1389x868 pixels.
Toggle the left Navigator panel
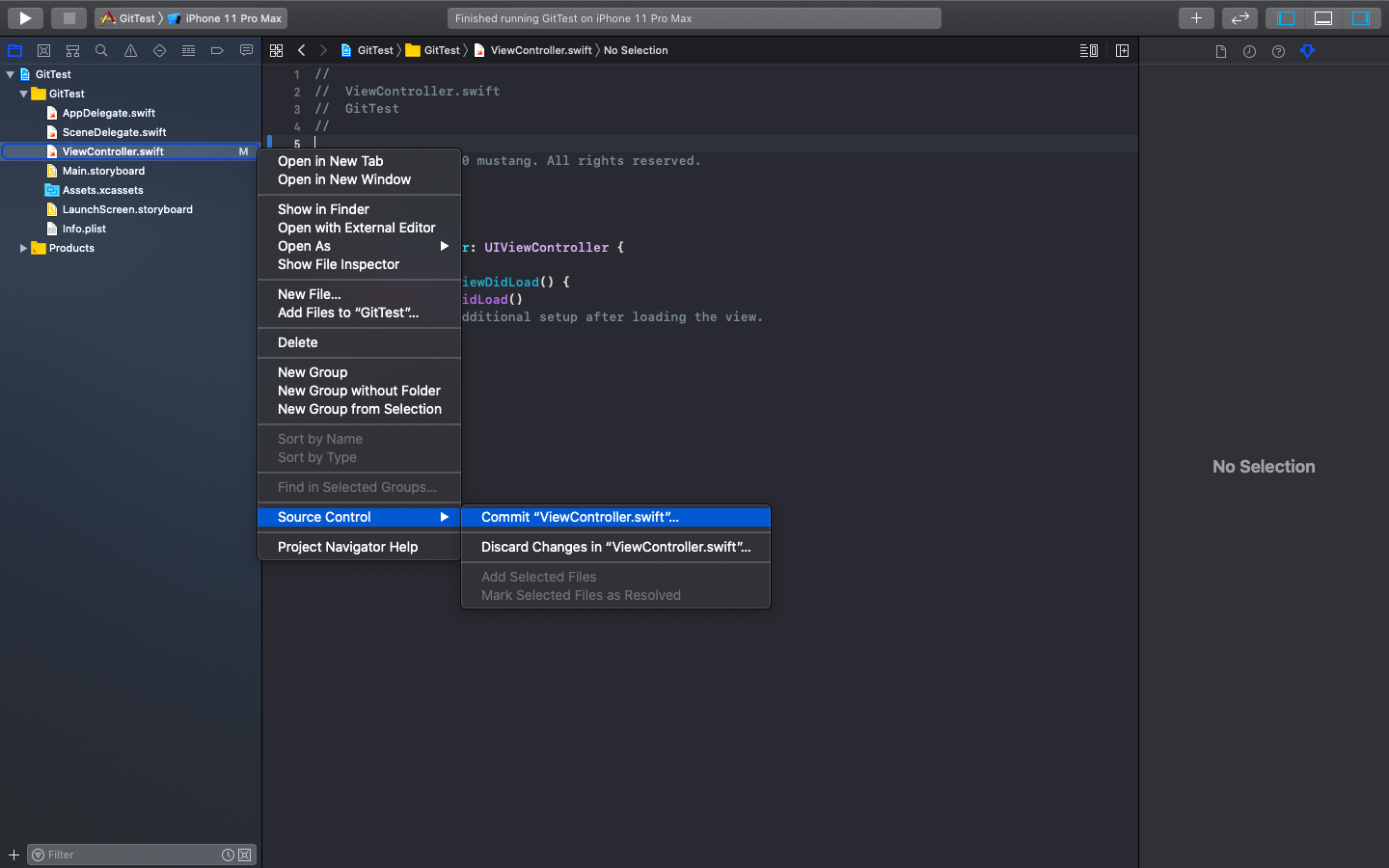[1286, 17]
